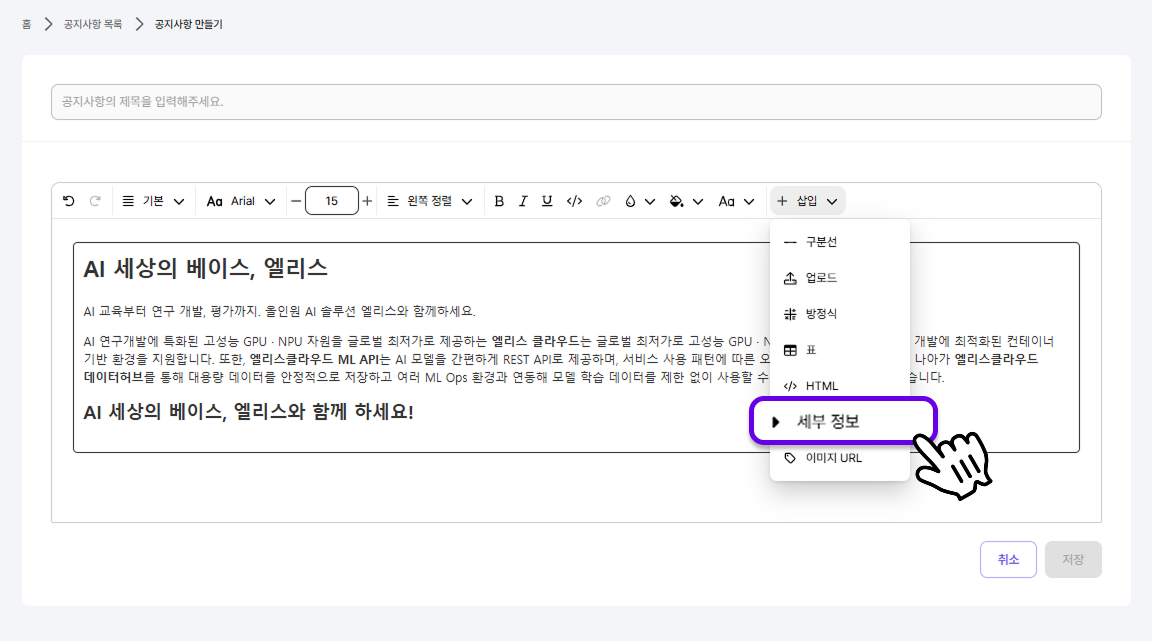The height and width of the screenshot is (641, 1152).
Task: Undo the last edit
Action: point(69,201)
